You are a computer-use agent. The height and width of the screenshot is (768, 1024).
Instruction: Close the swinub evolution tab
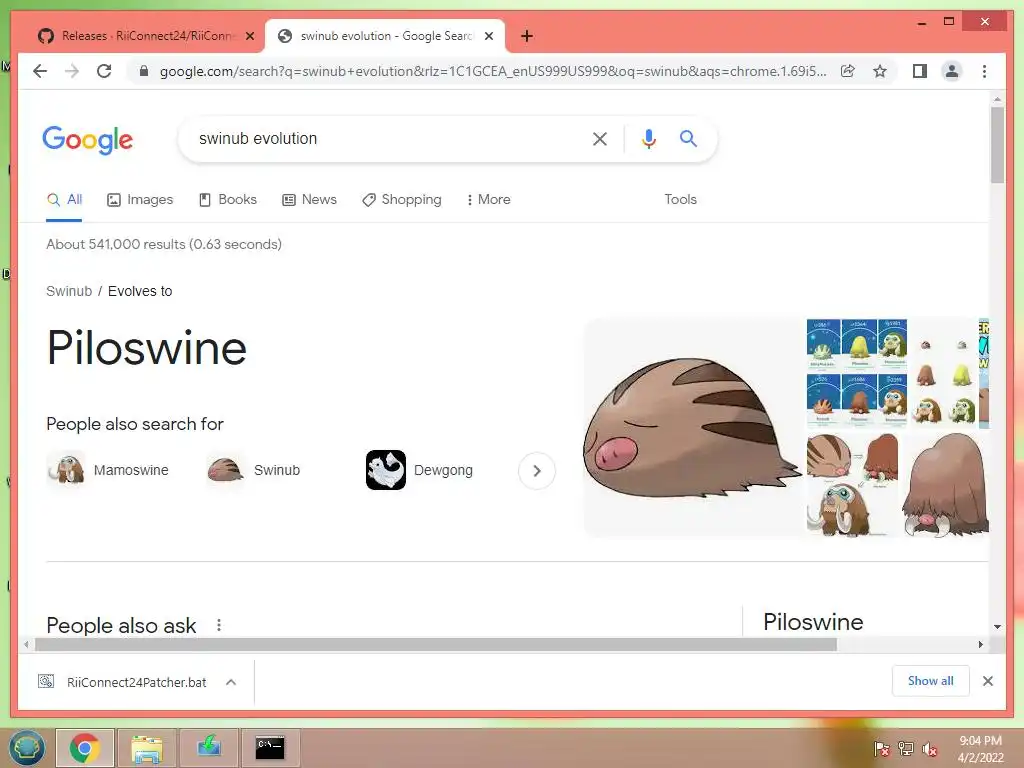tap(488, 36)
